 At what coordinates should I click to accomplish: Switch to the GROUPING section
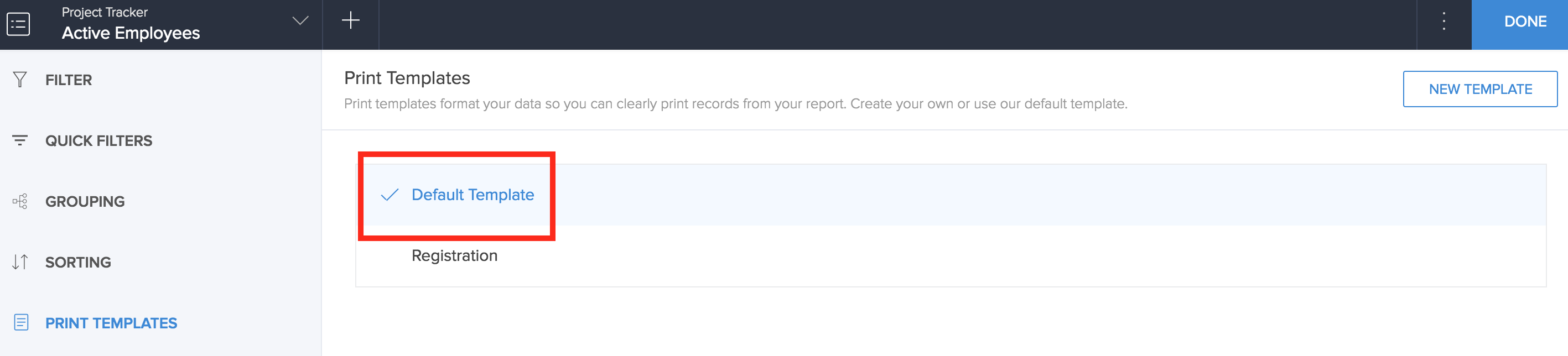pos(85,201)
